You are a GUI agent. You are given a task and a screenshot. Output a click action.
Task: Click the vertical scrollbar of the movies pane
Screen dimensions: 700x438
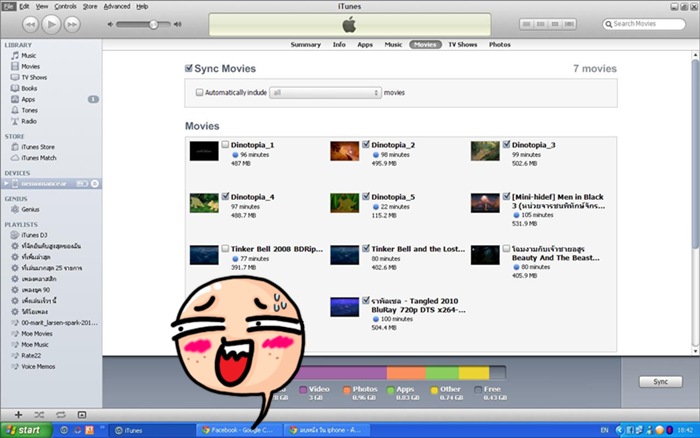[x=695, y=154]
